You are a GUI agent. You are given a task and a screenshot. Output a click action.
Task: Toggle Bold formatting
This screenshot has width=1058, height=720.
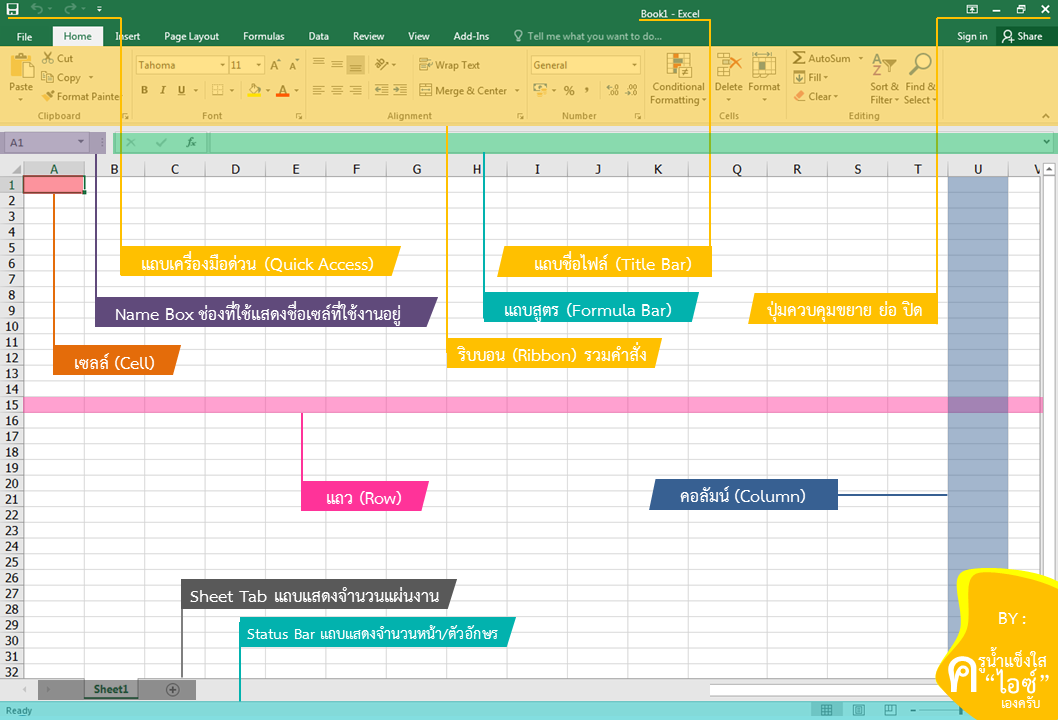tap(144, 91)
